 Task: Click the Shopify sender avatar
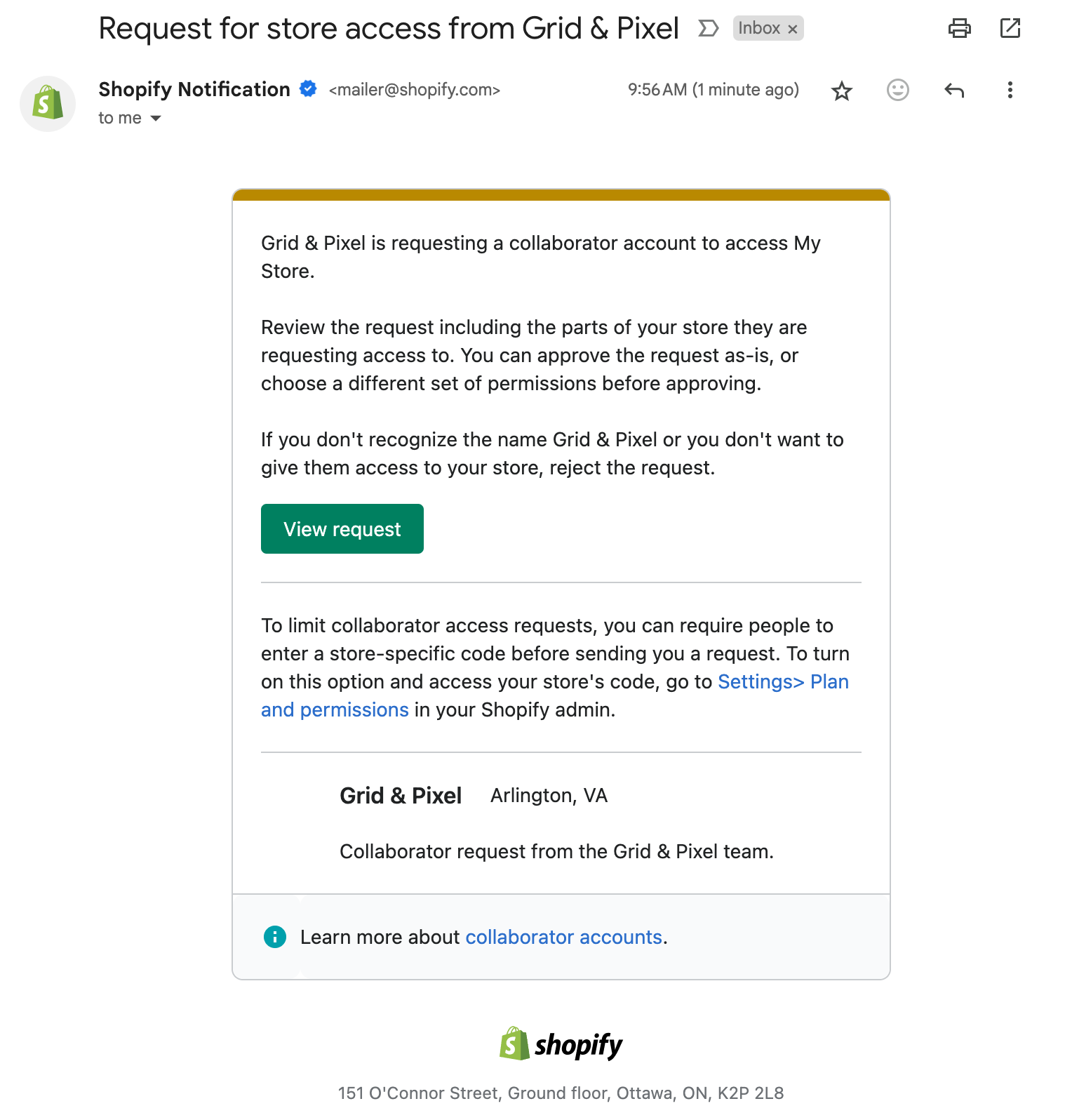click(48, 104)
